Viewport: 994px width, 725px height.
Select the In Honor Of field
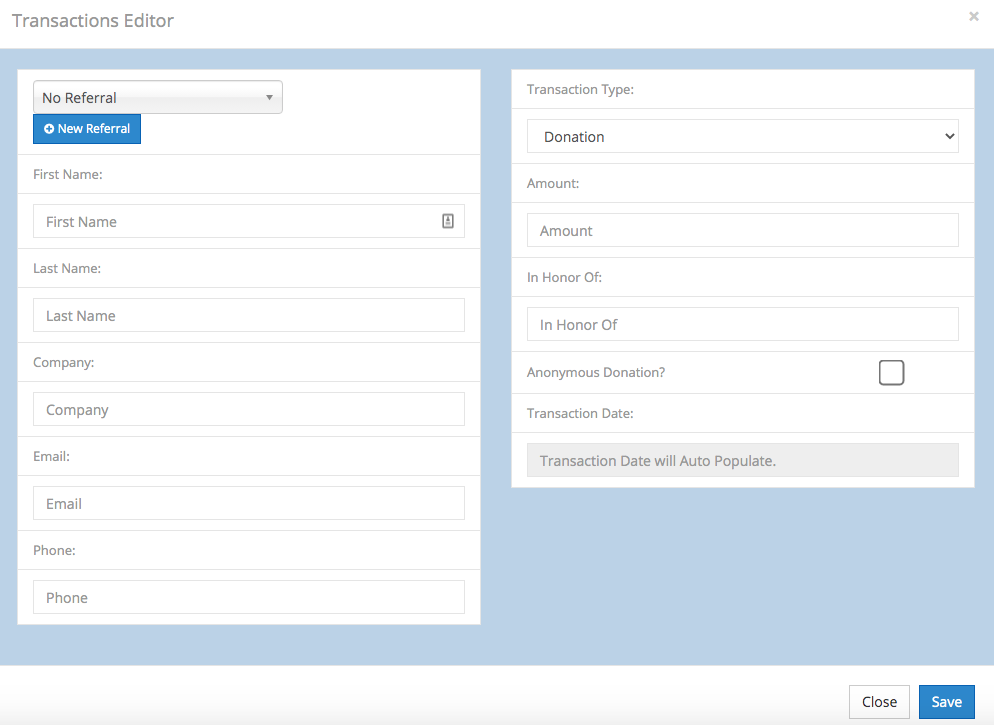click(x=742, y=325)
